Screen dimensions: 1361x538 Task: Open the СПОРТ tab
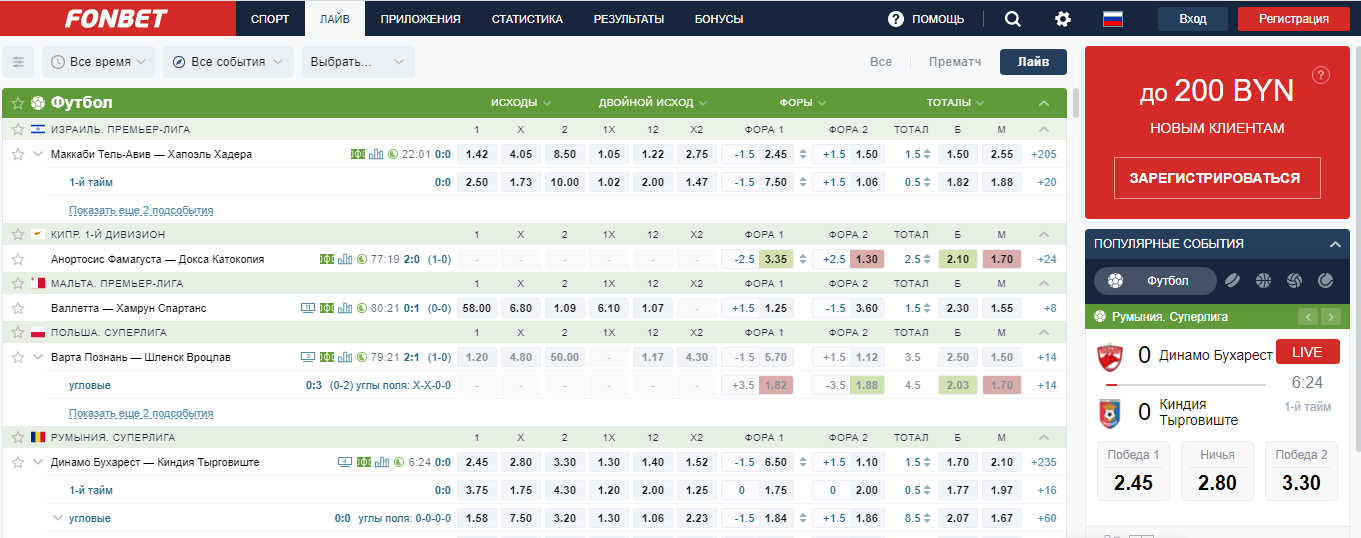270,19
